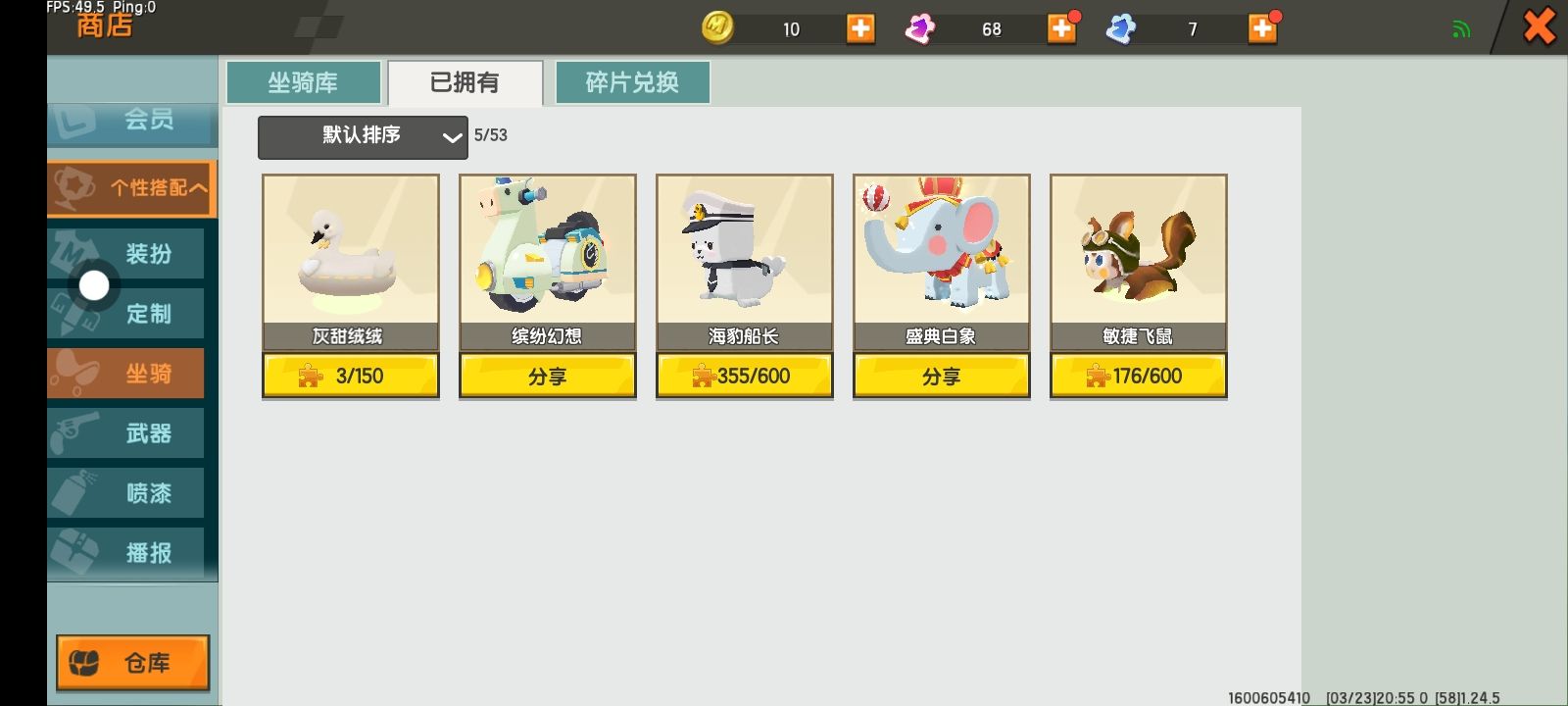Open the 仓库 warehouse button
This screenshot has height=706, width=1568.
[132, 663]
